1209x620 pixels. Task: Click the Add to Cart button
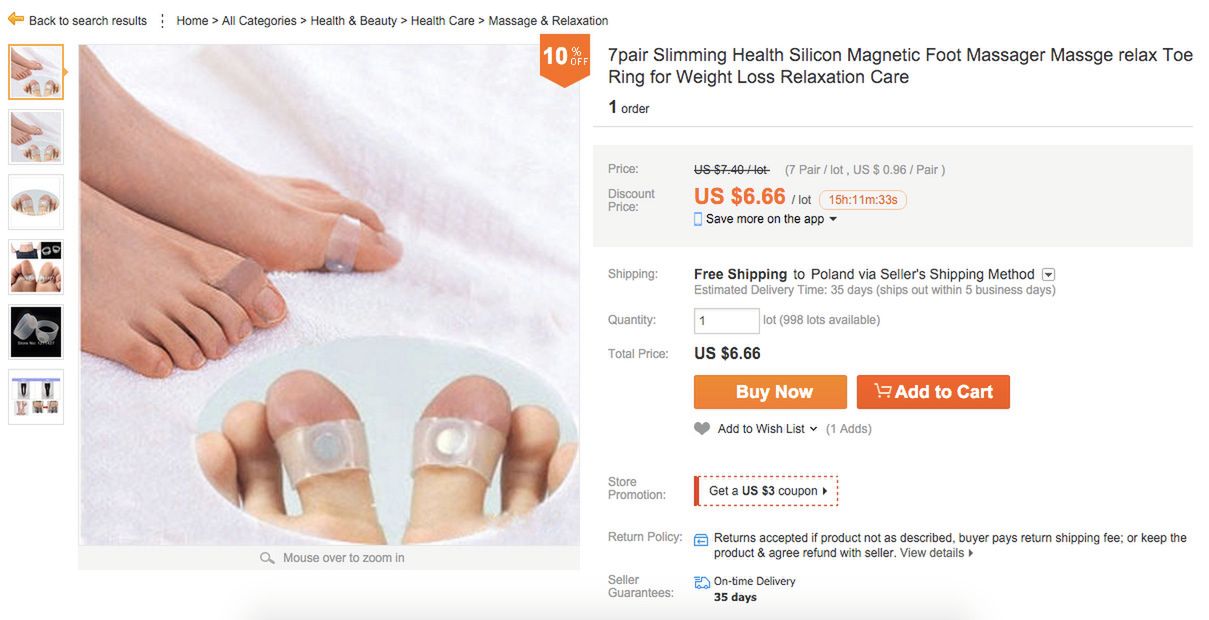[x=933, y=392]
